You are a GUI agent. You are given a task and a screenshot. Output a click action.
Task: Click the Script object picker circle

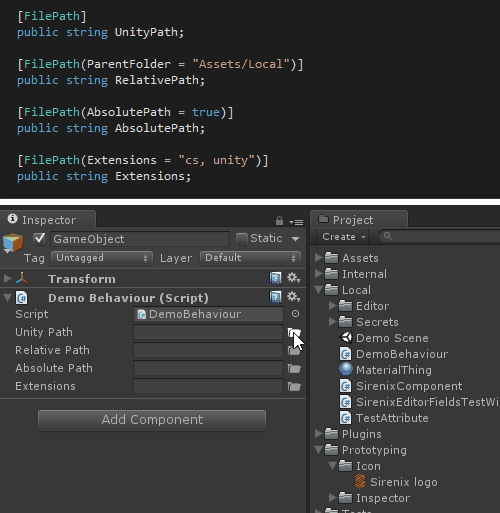click(295, 314)
